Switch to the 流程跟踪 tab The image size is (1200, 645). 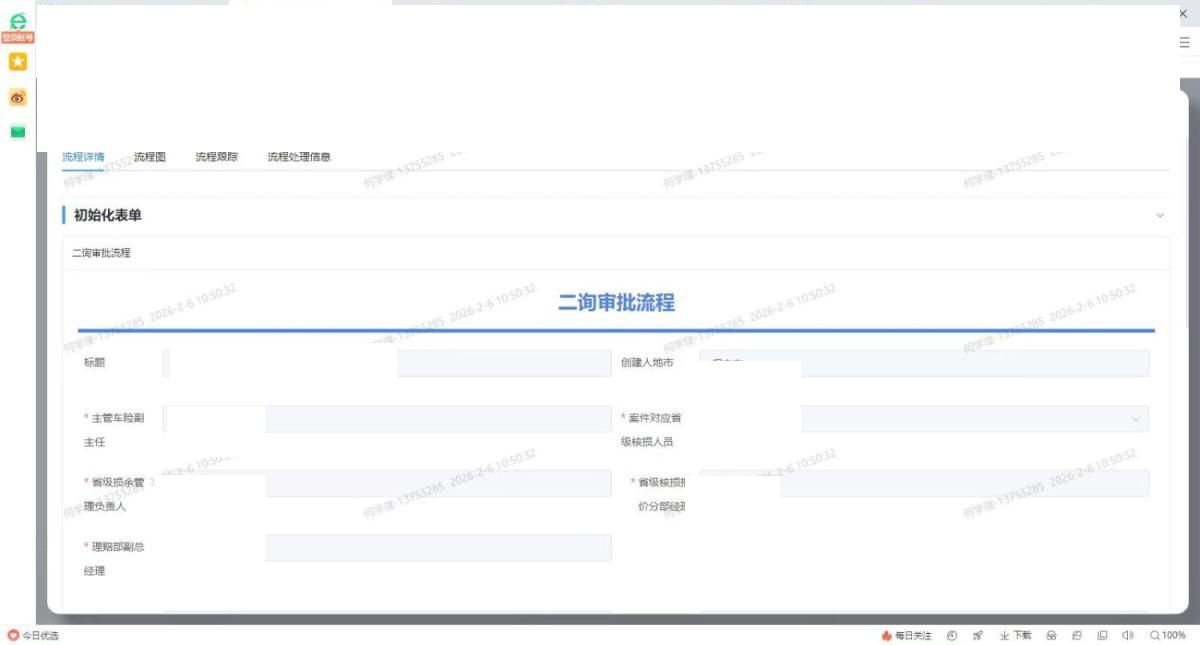(216, 157)
